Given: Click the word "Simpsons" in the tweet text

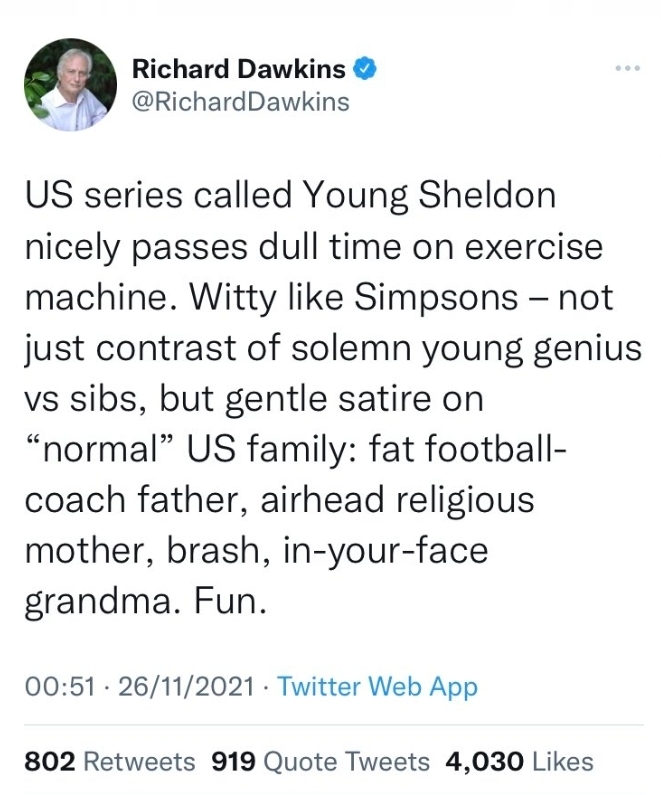Looking at the screenshot, I should coord(436,298).
